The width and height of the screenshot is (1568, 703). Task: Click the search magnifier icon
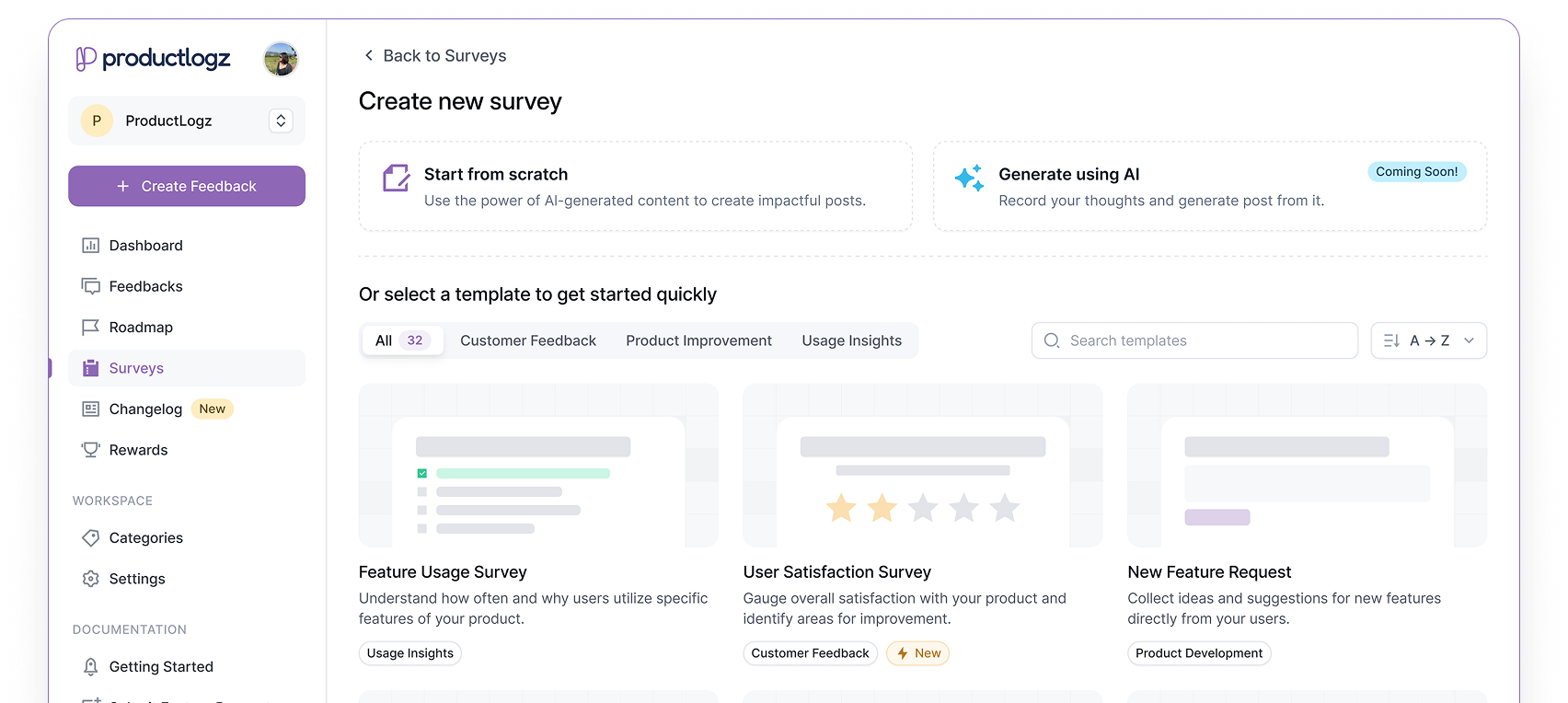coord(1052,340)
